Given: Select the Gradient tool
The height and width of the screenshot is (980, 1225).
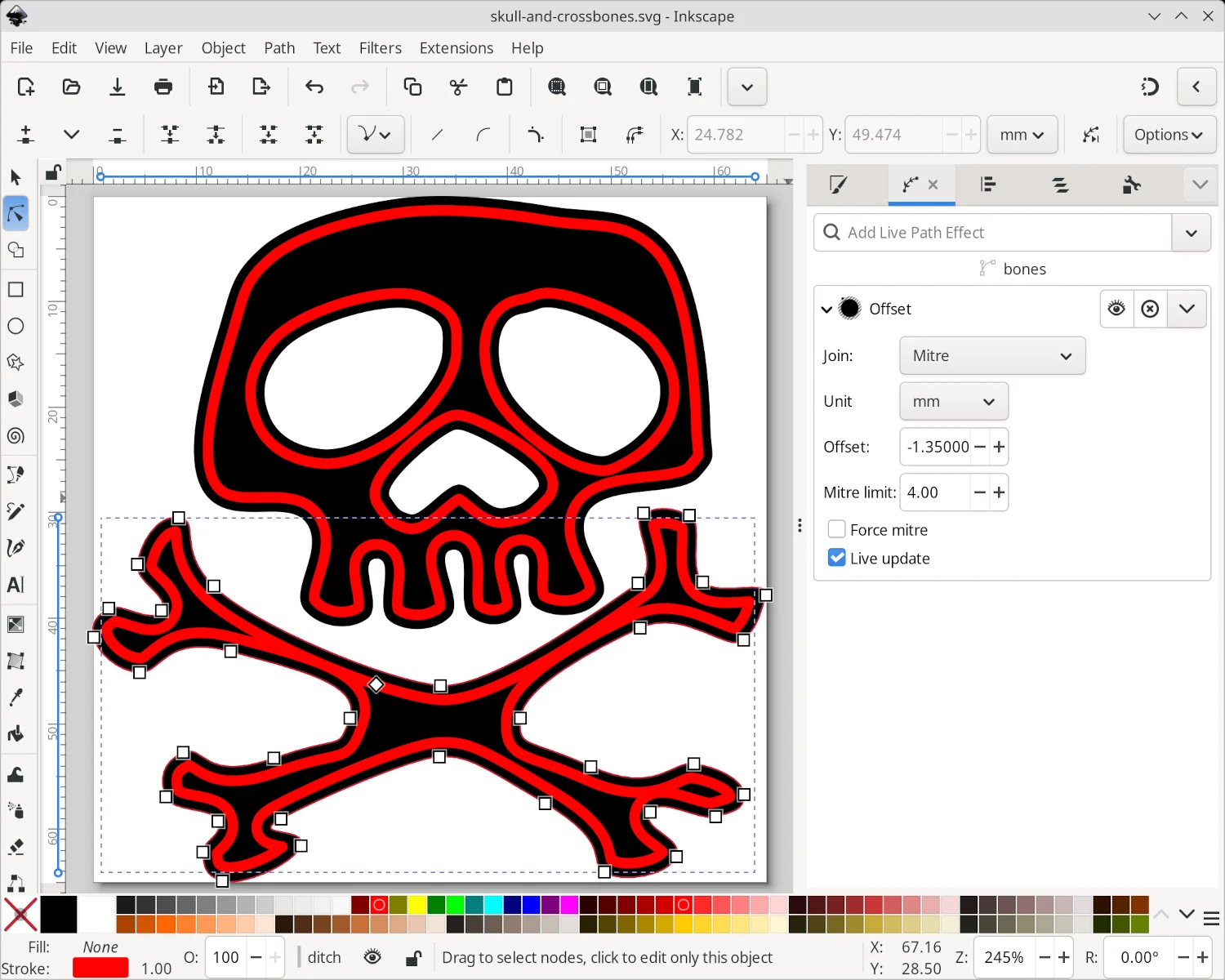Looking at the screenshot, I should tap(16, 625).
